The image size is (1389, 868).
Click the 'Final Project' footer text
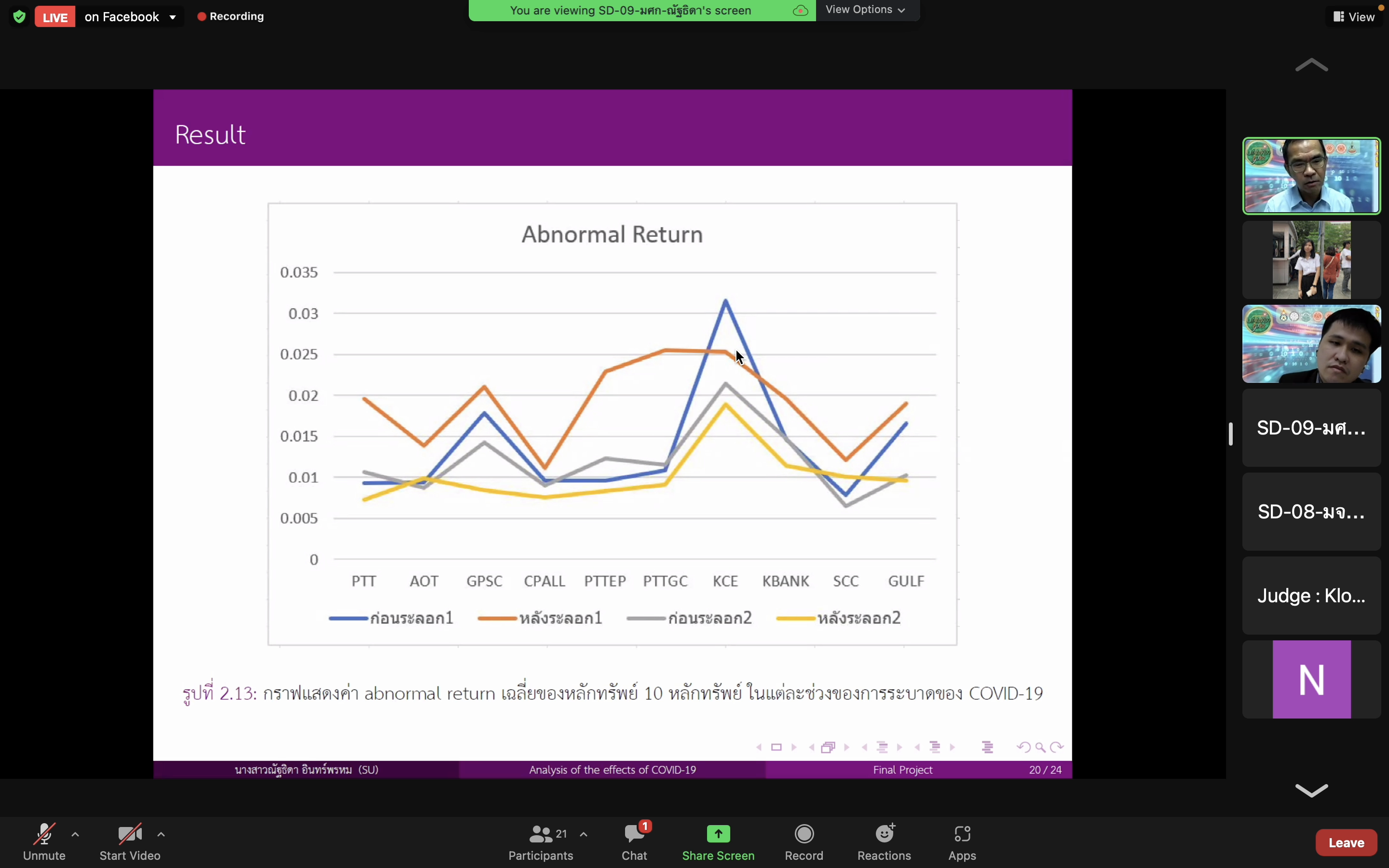(x=903, y=770)
